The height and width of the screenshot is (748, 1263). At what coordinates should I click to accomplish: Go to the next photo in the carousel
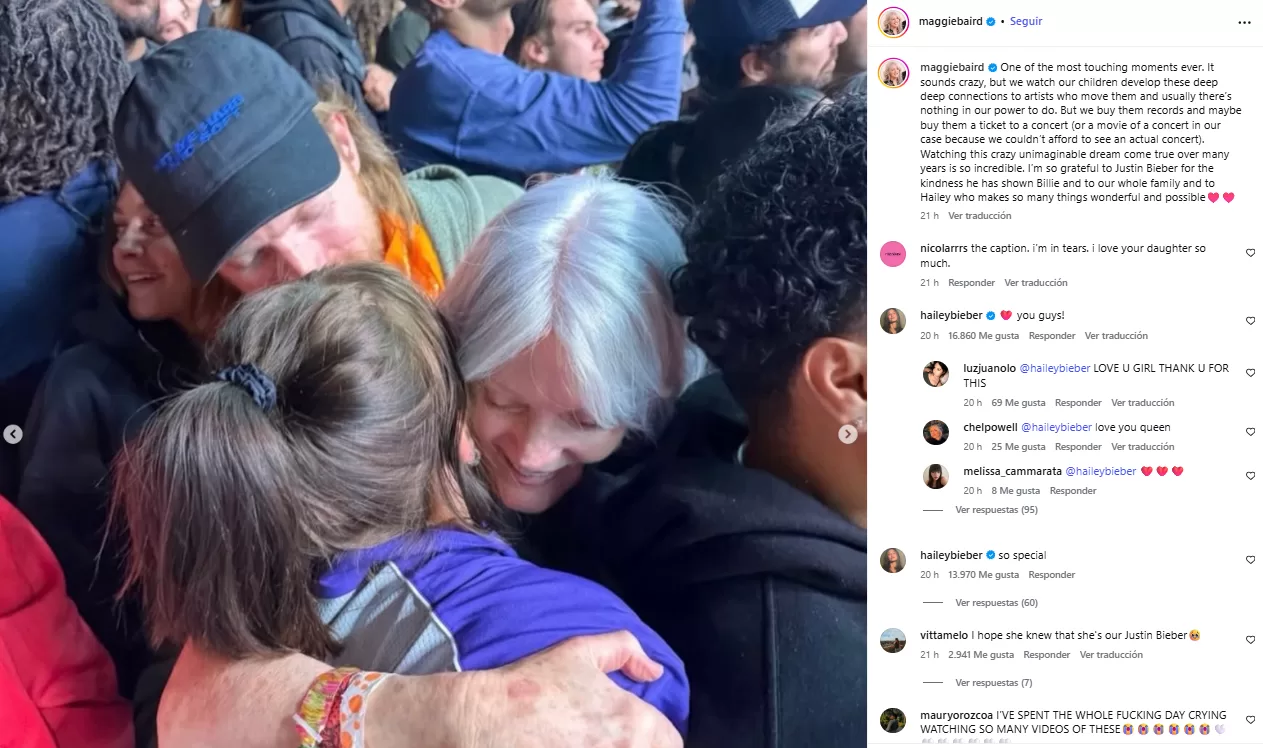click(847, 434)
